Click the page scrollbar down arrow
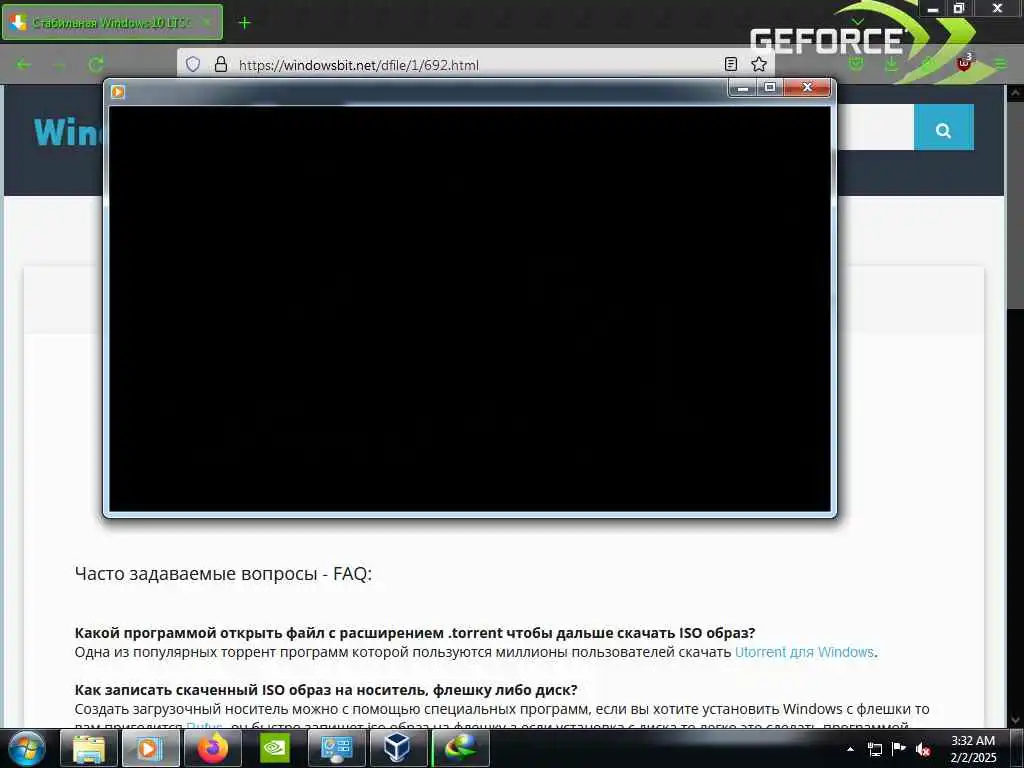 [x=1016, y=720]
